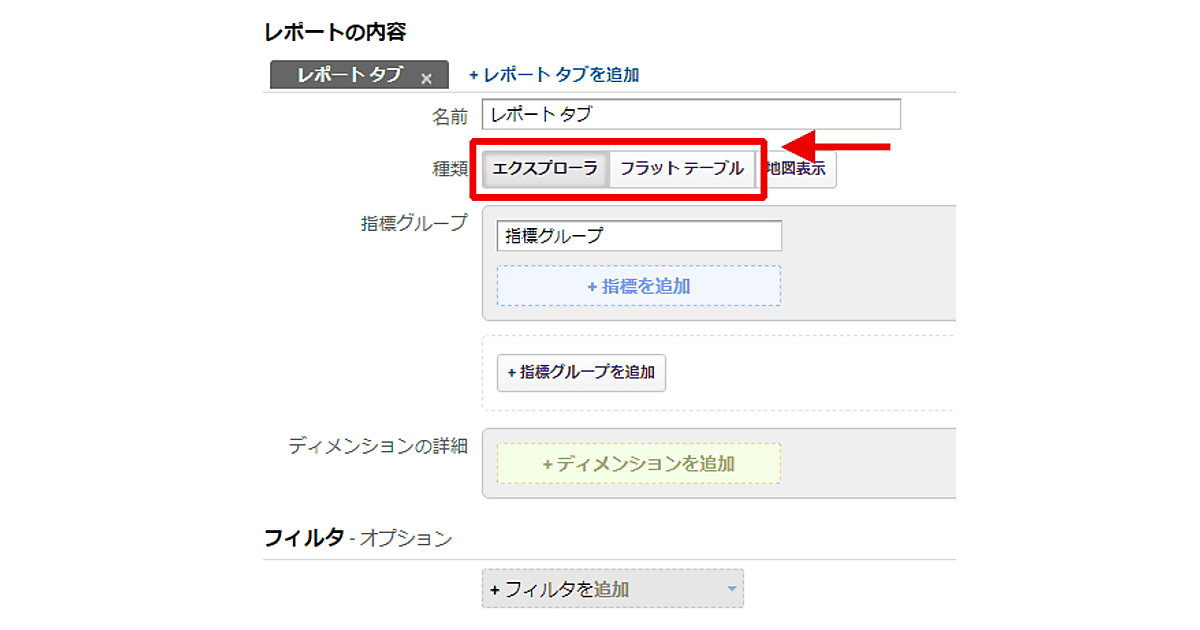This screenshot has height=630, width=1200.
Task: Click the small arrow on the filter dropdown
Action: point(732,590)
